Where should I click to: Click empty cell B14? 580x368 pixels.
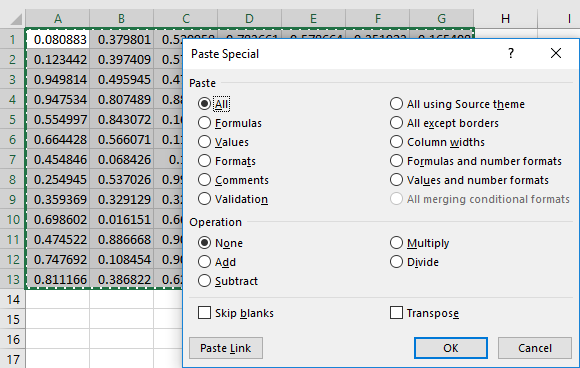pos(122,299)
